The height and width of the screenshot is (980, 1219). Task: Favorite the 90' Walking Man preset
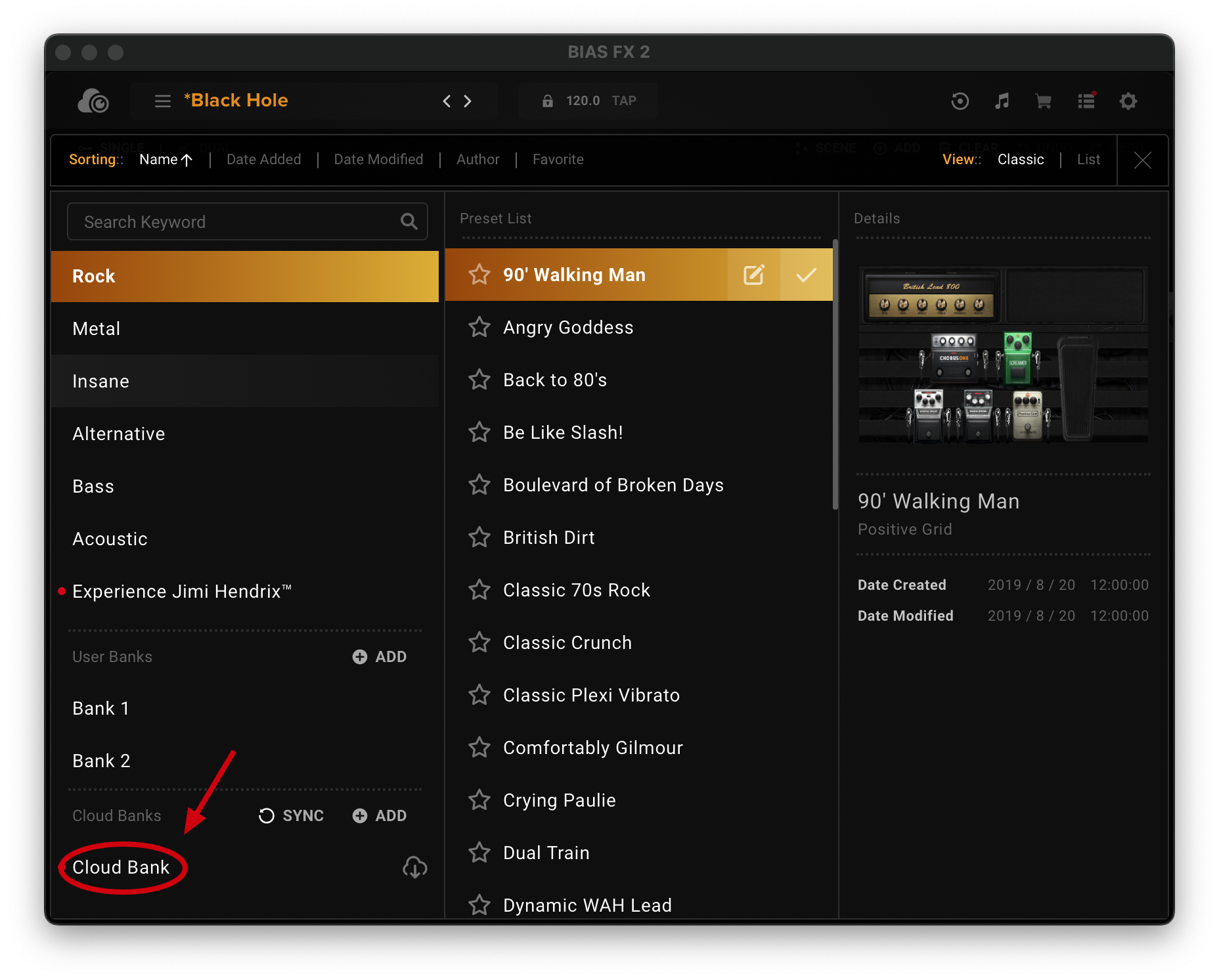tap(479, 275)
